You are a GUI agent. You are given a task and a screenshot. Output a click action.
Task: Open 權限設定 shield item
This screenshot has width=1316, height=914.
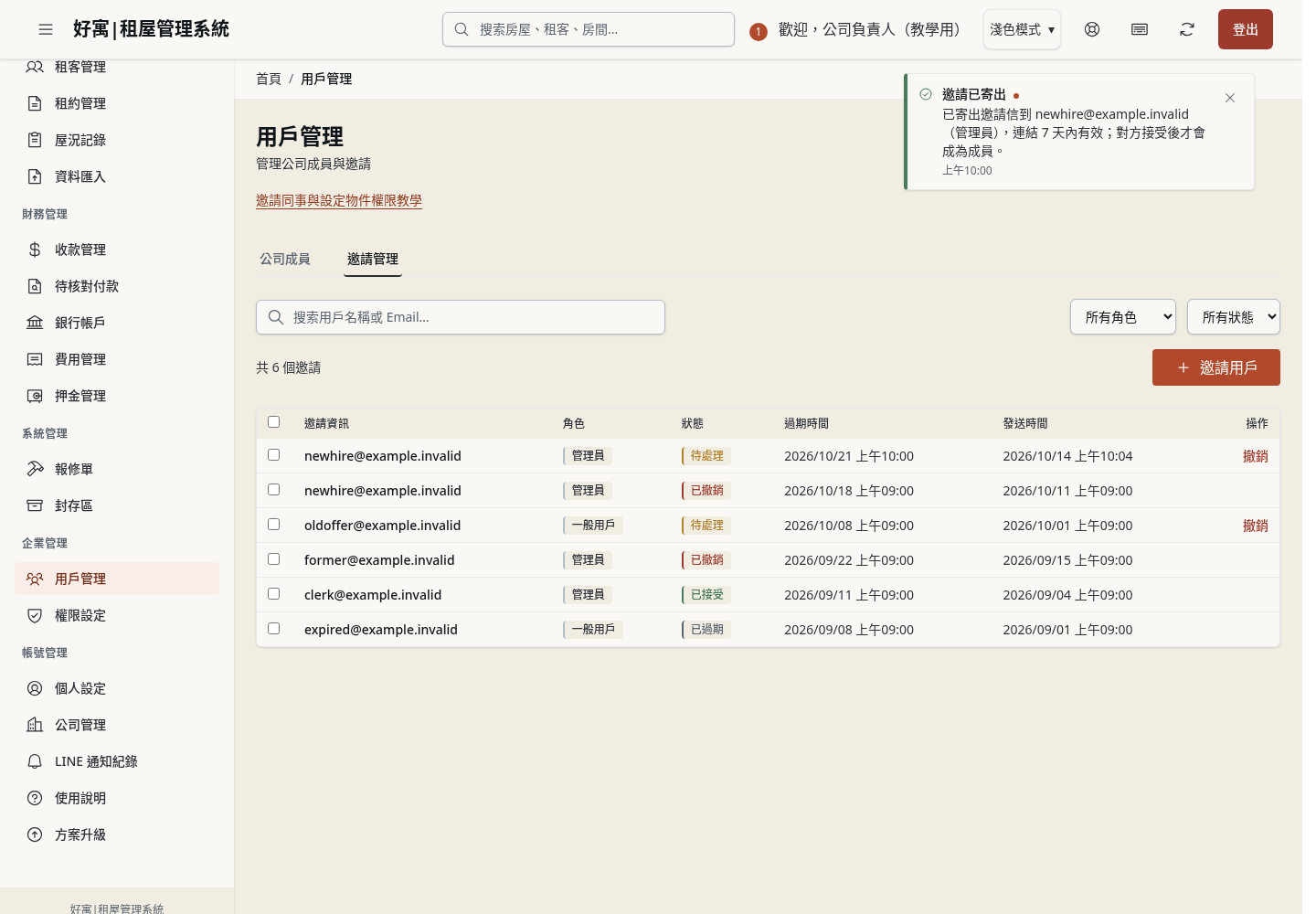tap(117, 615)
